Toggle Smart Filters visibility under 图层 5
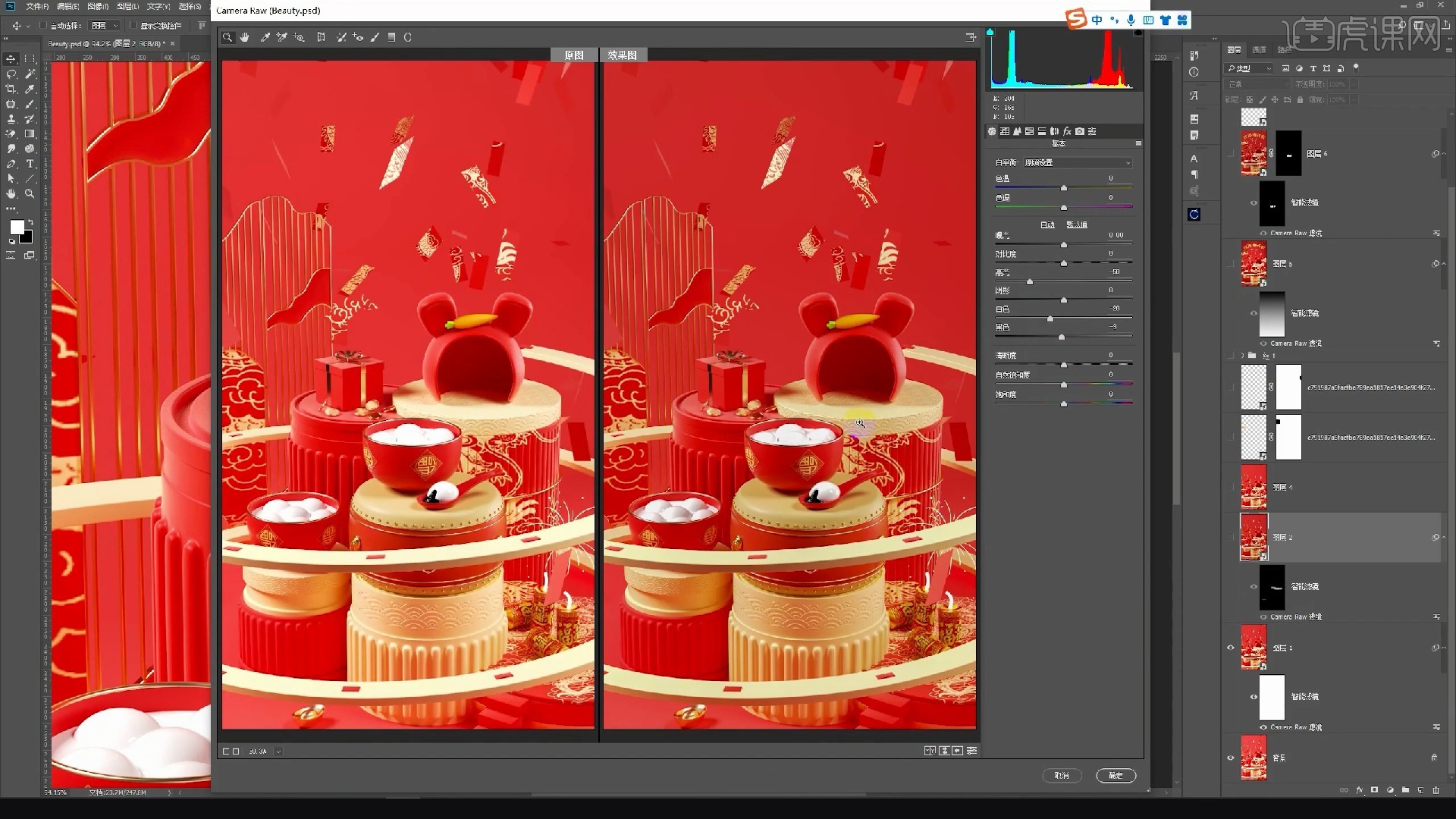The height and width of the screenshot is (819, 1456). (1254, 313)
